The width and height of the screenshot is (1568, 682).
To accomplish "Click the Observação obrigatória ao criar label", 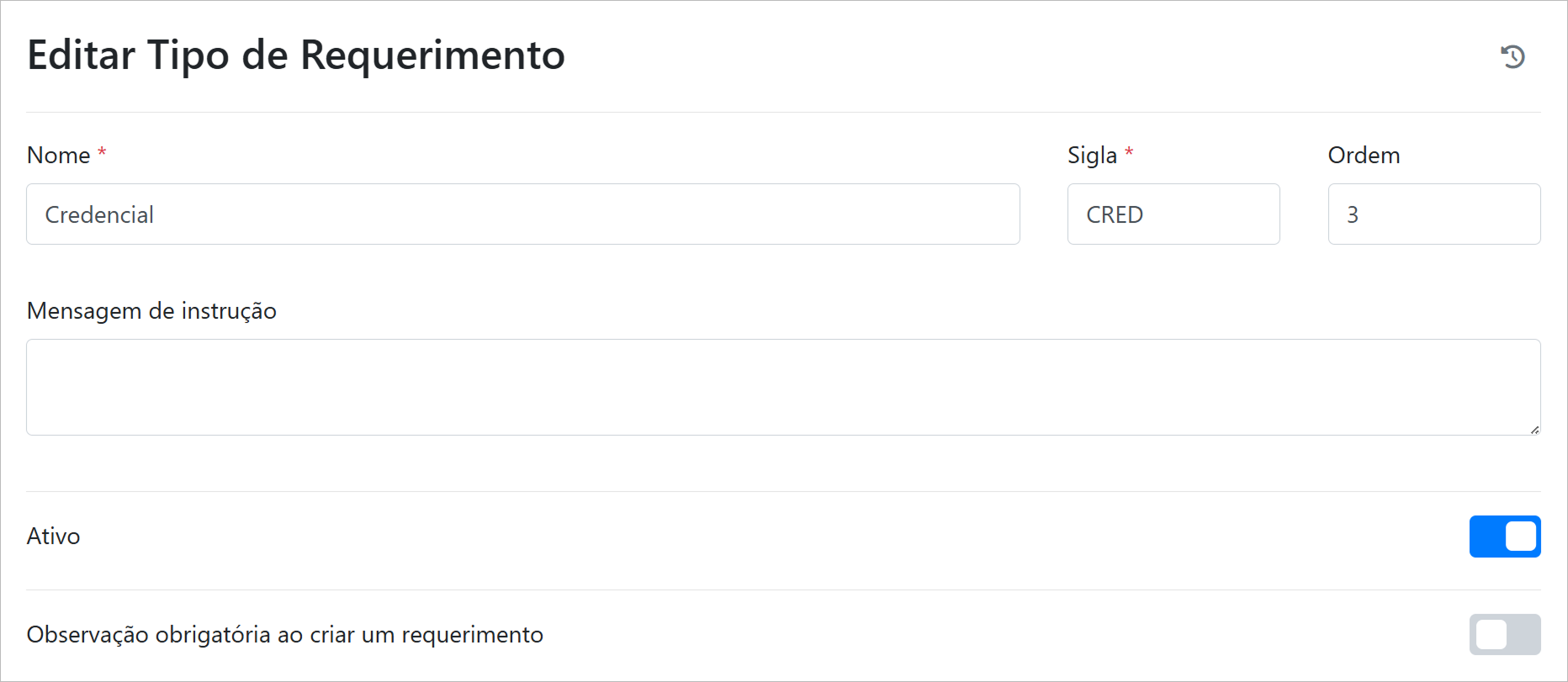I will (284, 635).
